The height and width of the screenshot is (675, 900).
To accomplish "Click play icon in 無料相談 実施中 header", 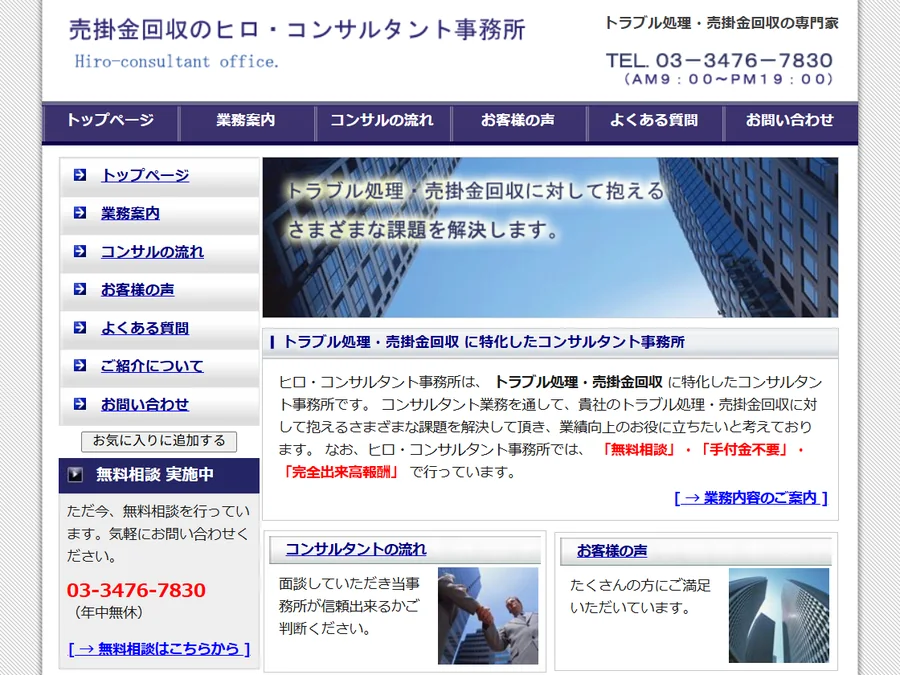I will (75, 475).
